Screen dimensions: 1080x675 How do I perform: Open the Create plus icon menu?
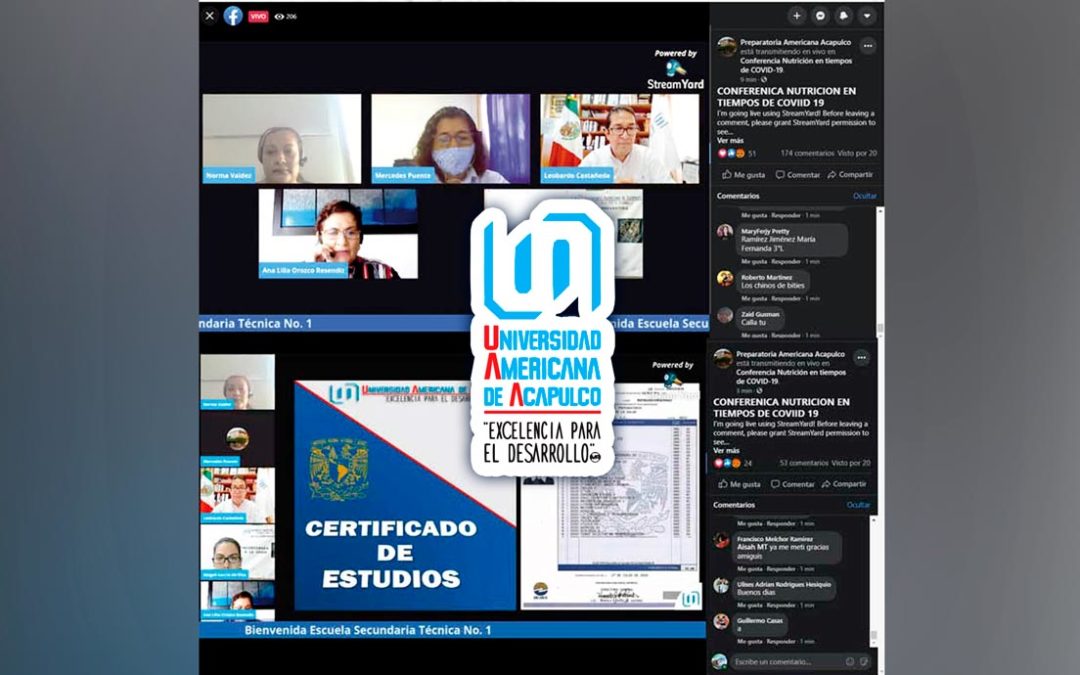tap(796, 16)
